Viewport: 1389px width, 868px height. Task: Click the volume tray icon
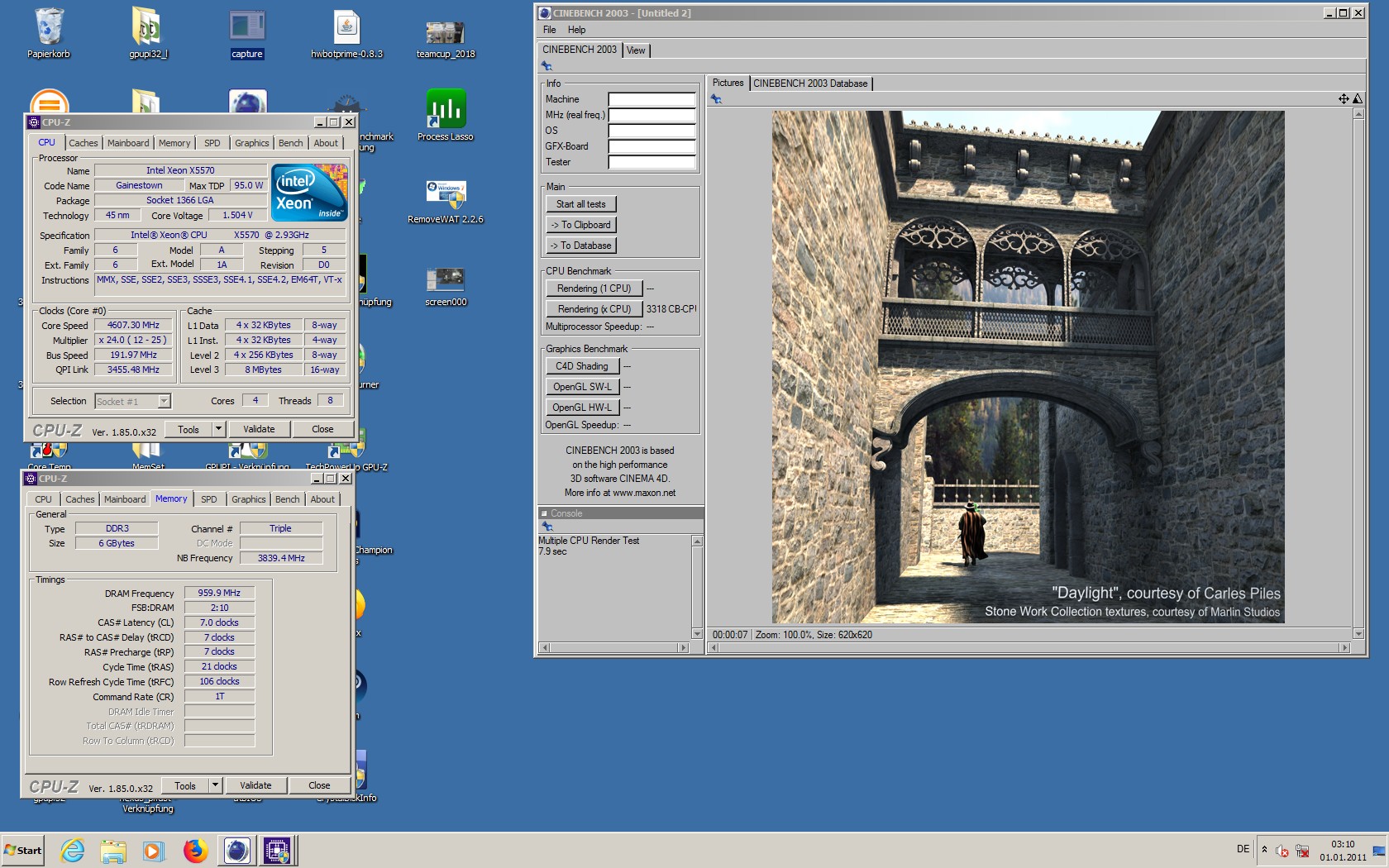tap(1282, 851)
